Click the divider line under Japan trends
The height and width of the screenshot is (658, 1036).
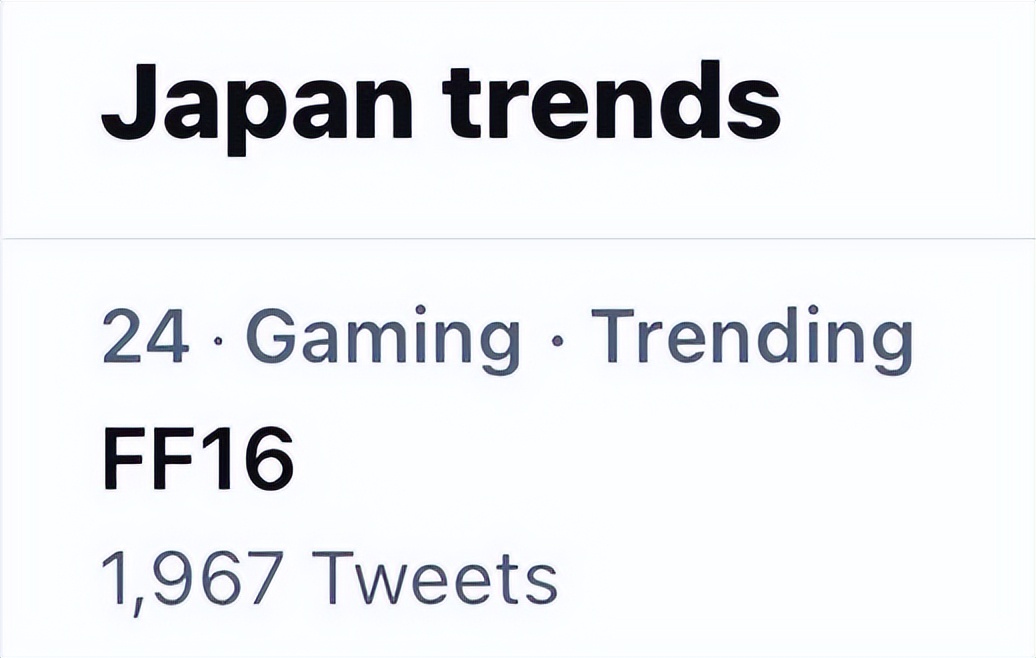click(518, 238)
